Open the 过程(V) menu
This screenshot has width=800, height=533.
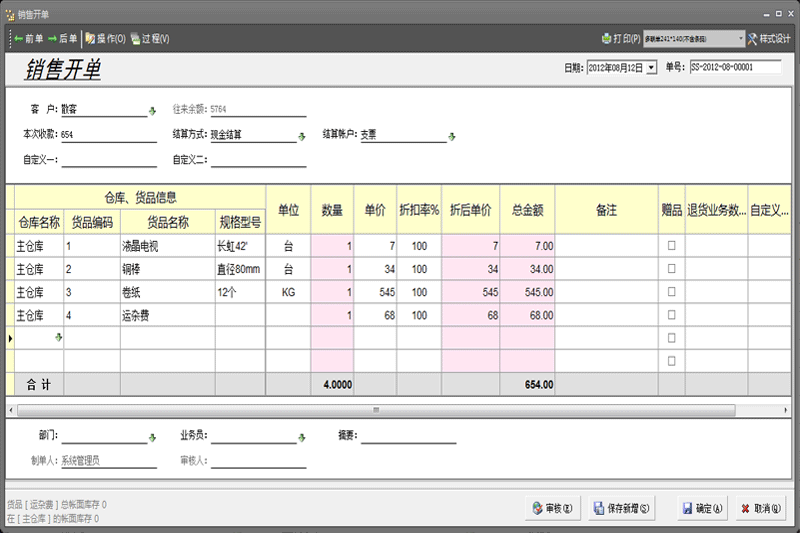click(x=150, y=39)
